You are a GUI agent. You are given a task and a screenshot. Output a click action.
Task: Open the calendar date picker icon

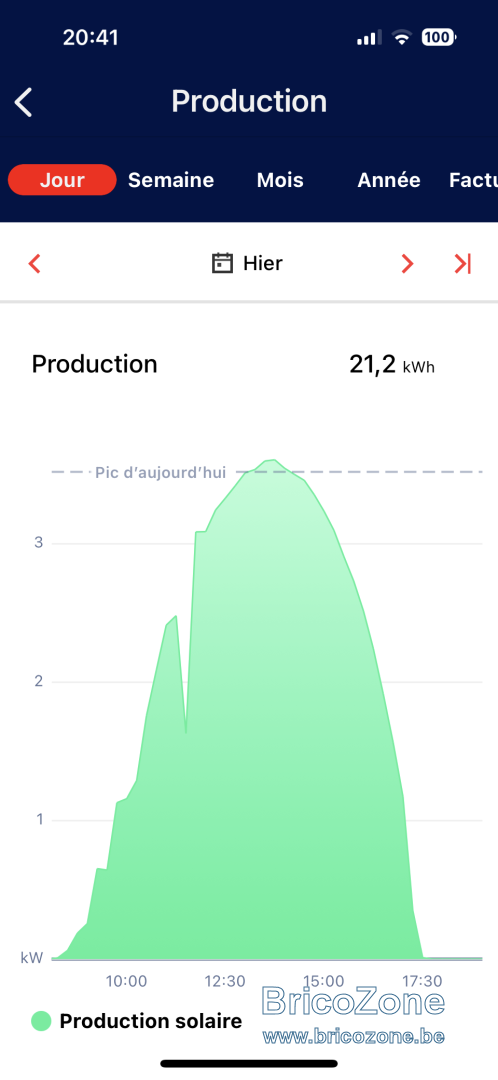(222, 263)
